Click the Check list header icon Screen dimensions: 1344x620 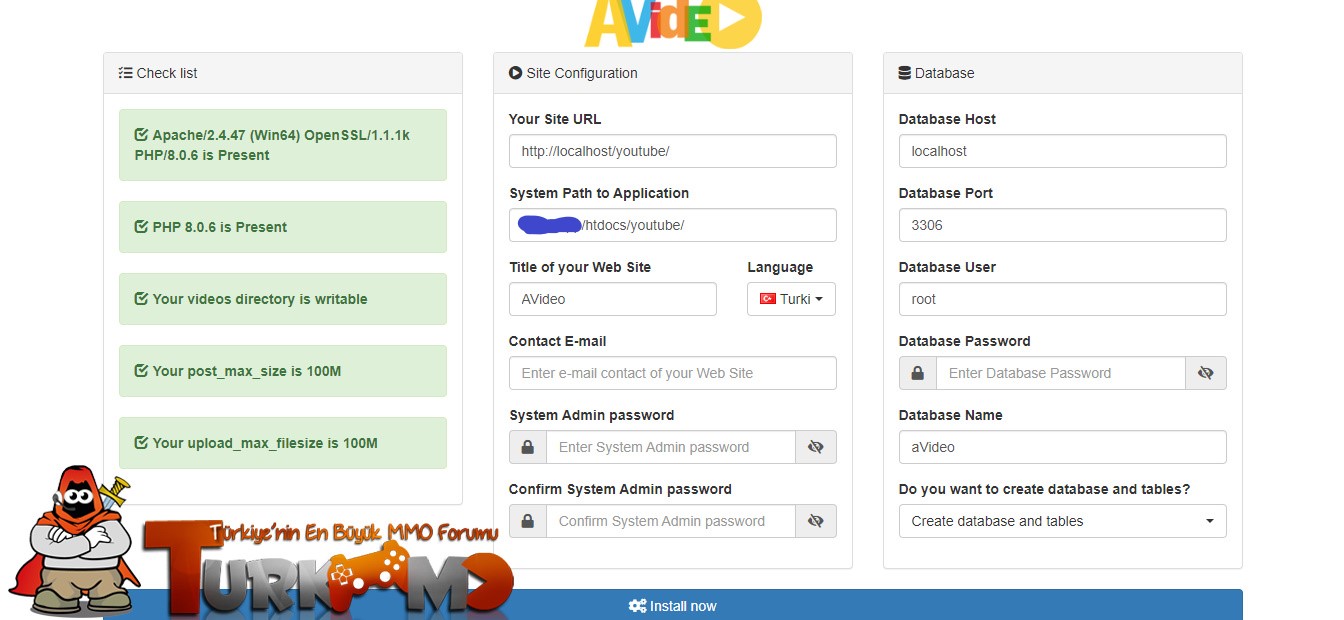125,73
